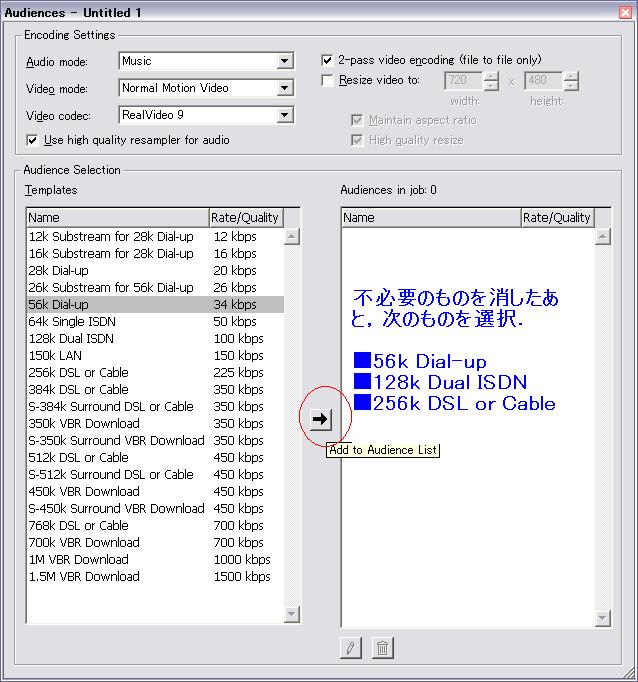Viewport: 638px width, 682px height.
Task: Select the 350k VBR Download template
Action: [x=155, y=423]
